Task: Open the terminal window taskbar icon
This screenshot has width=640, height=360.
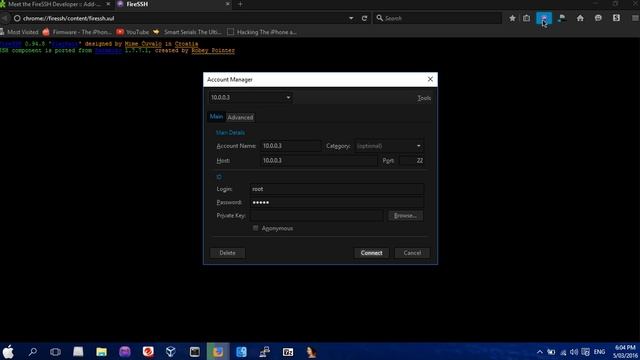Action: point(195,351)
